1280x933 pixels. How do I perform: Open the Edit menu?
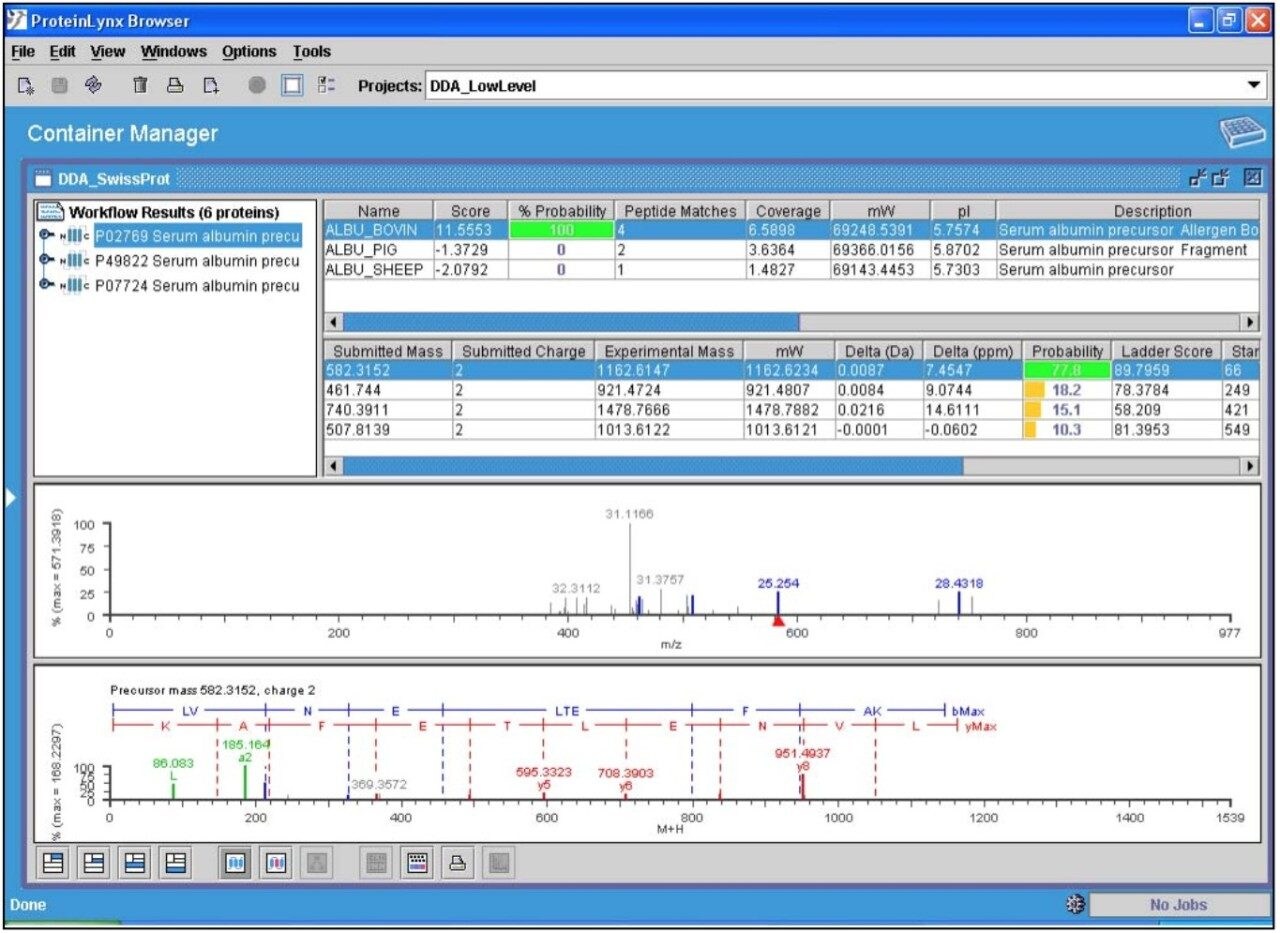tap(62, 51)
